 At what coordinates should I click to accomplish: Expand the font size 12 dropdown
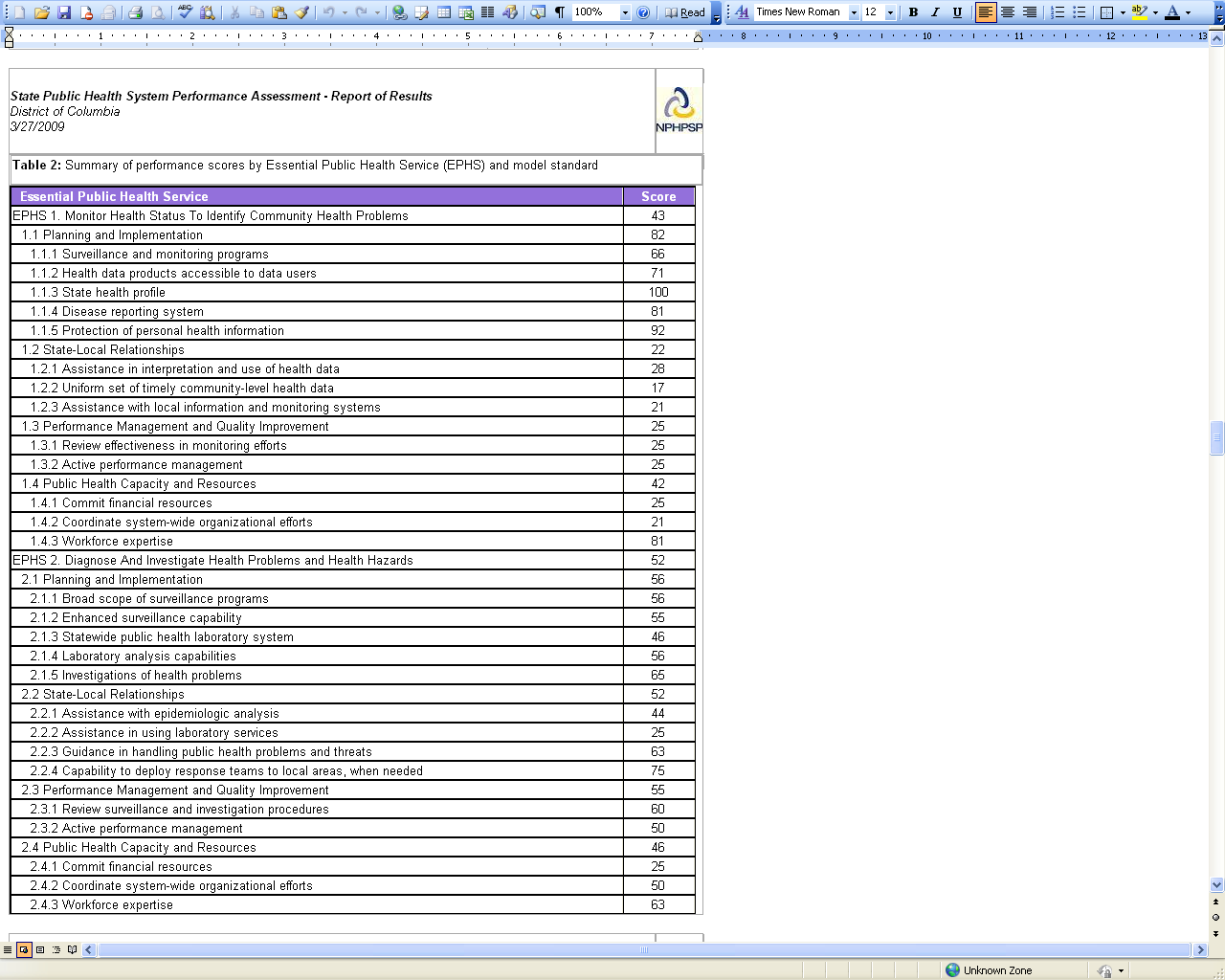891,12
